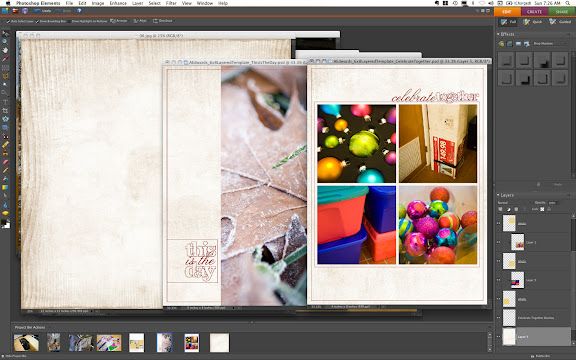Click the Undo button
Image resolution: width=576 pixels, height=360 pixels.
43,11
